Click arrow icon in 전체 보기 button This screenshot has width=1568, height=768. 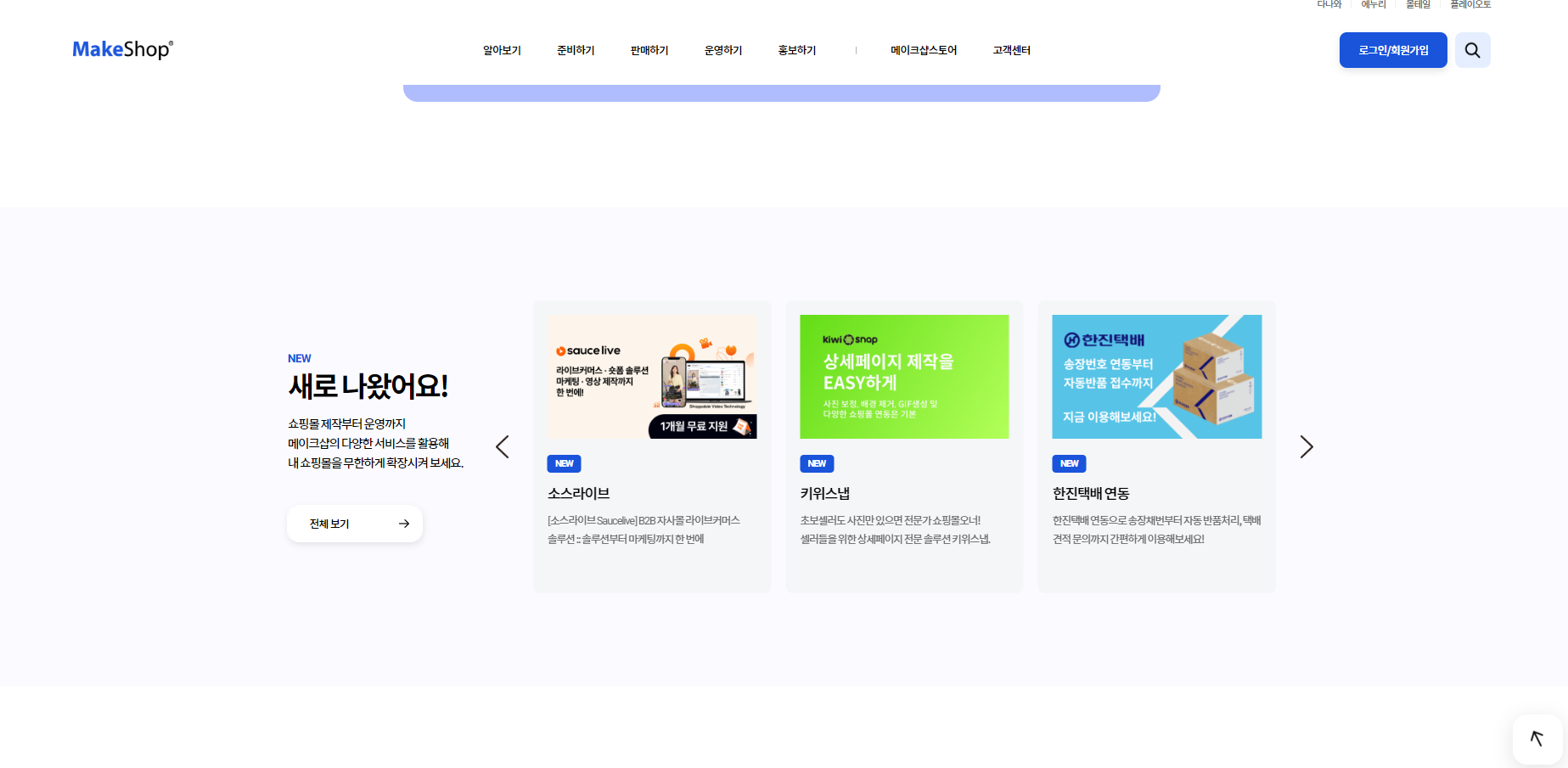point(404,524)
